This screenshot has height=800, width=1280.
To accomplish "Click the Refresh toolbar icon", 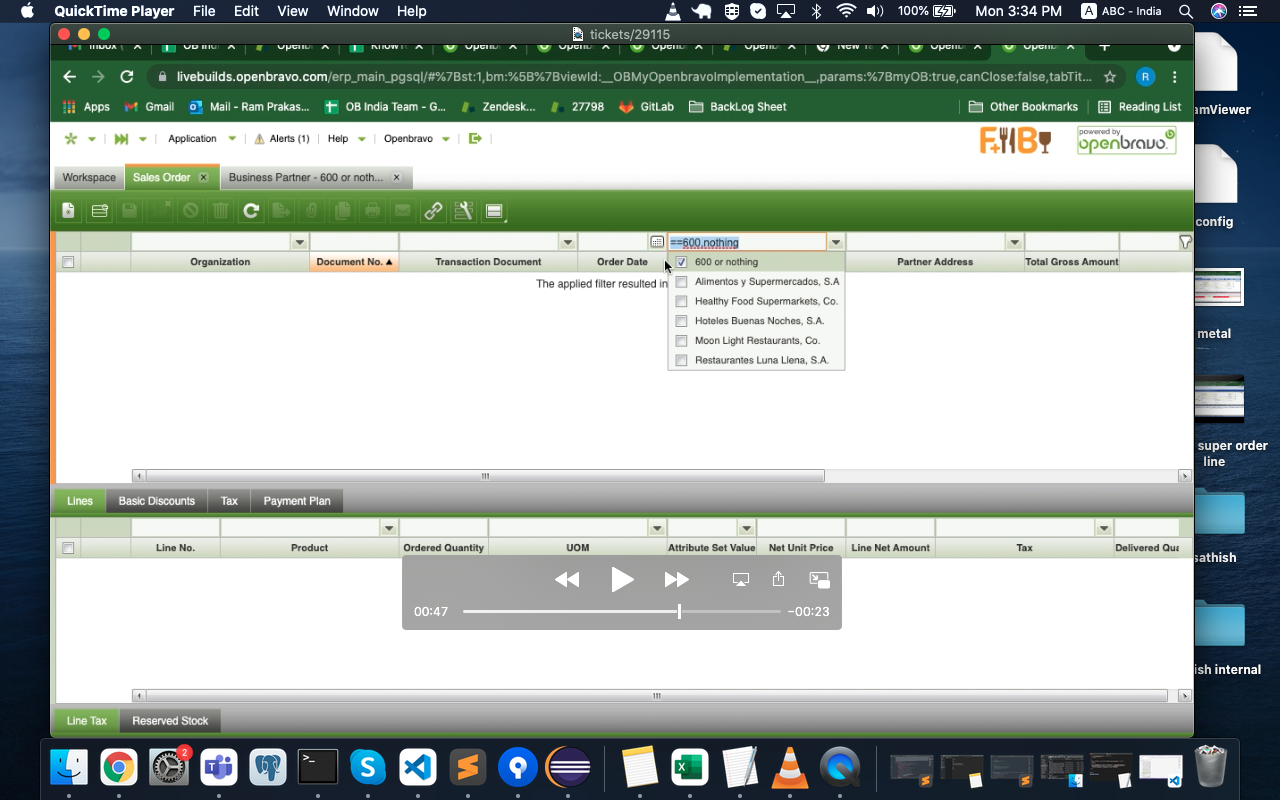I will (x=251, y=211).
